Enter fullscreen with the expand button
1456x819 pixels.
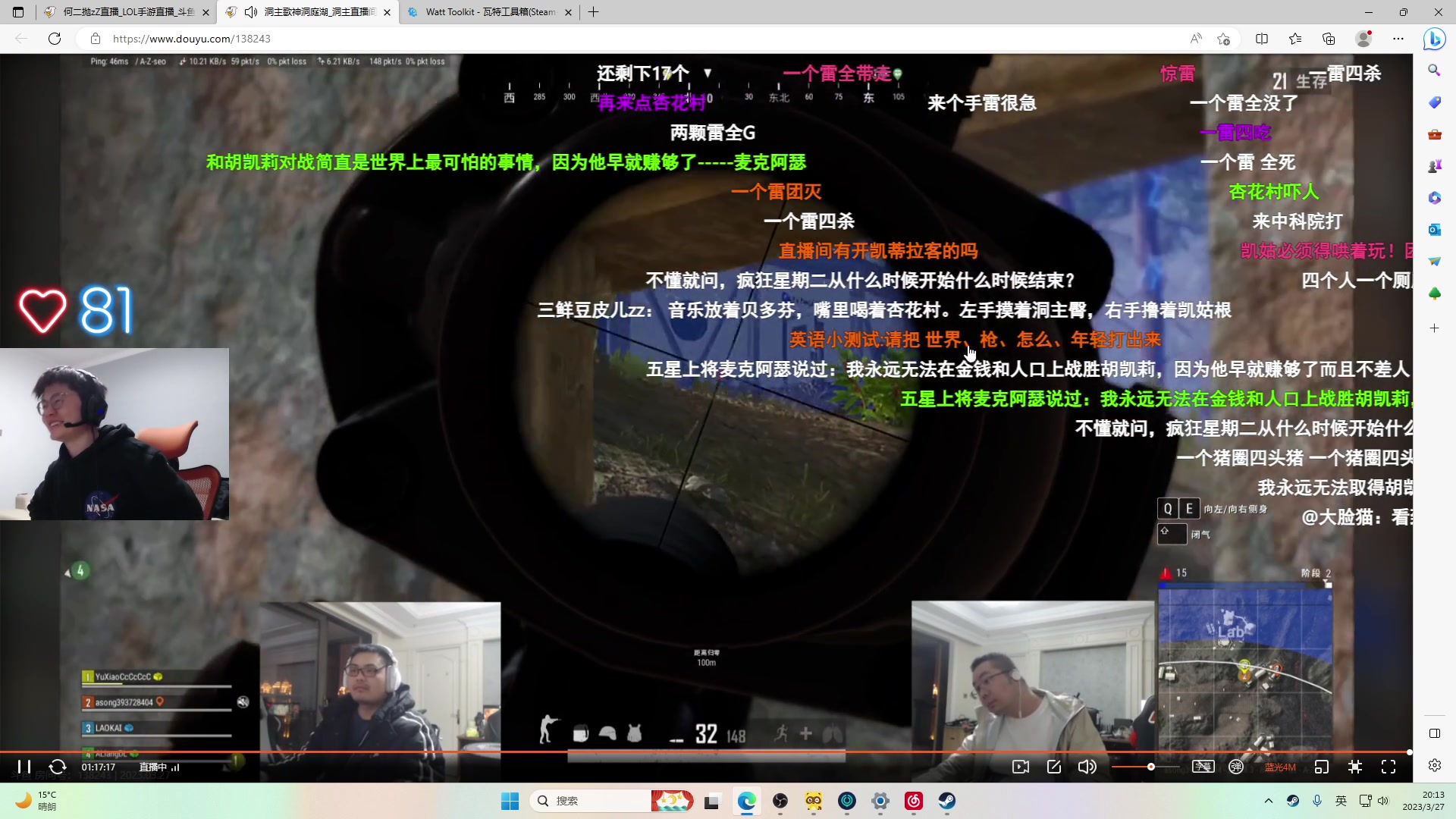click(1389, 767)
